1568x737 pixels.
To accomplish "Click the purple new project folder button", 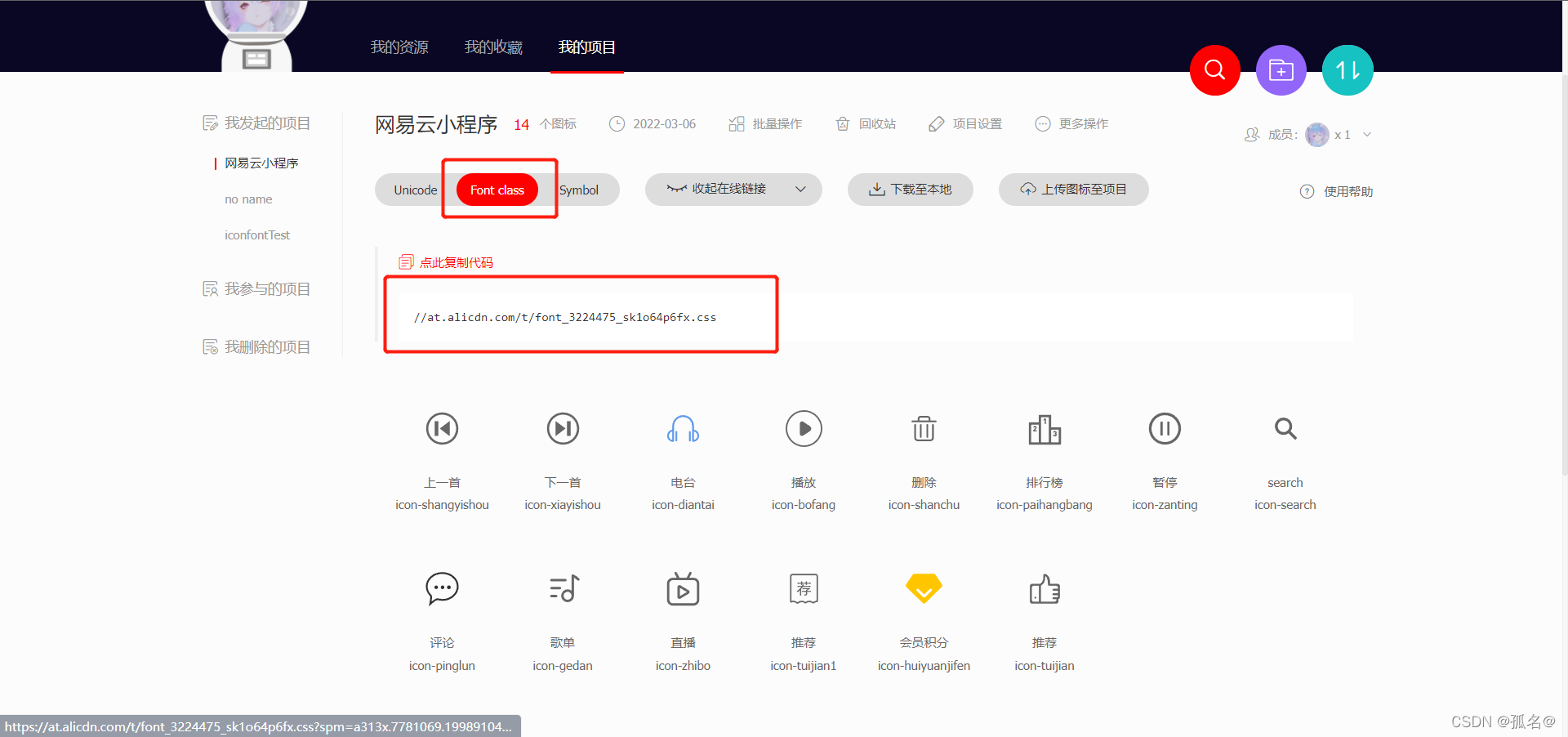I will coord(1281,70).
